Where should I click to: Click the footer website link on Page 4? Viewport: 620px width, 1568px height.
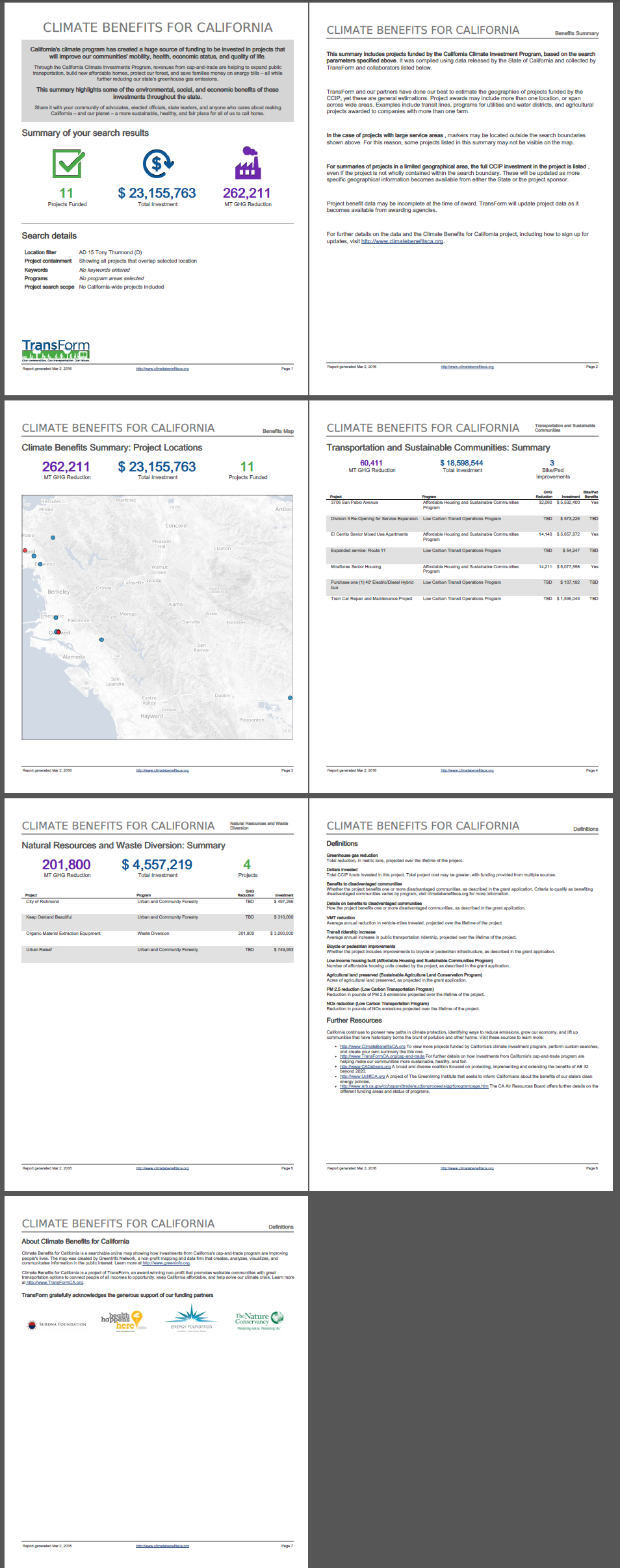(x=467, y=770)
